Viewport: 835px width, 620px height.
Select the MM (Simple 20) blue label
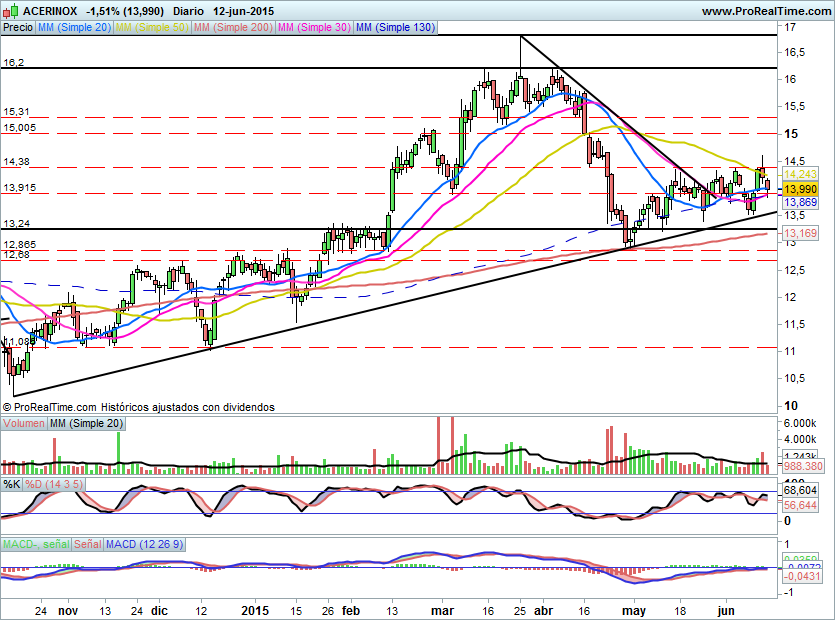(74, 28)
